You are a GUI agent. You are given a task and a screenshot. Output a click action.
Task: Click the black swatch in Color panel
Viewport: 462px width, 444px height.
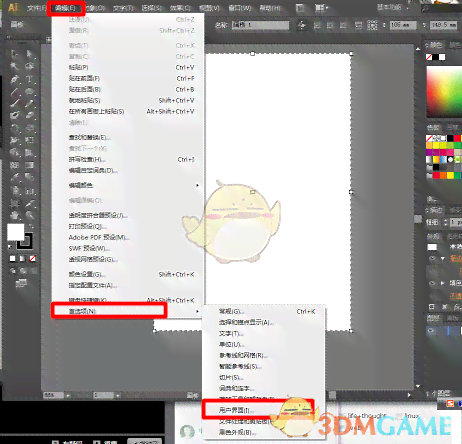[436, 57]
